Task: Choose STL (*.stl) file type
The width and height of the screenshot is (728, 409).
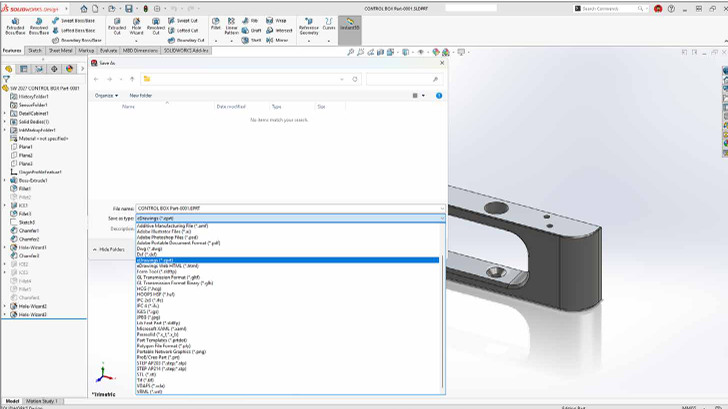Action: tap(287, 374)
